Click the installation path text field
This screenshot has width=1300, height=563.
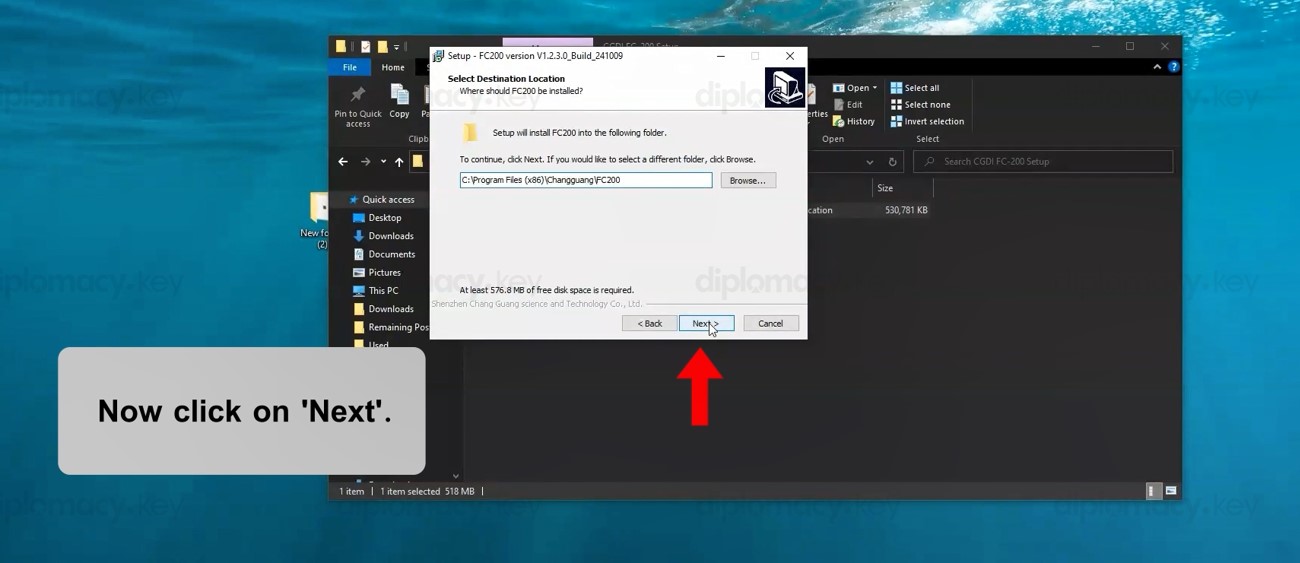(585, 180)
